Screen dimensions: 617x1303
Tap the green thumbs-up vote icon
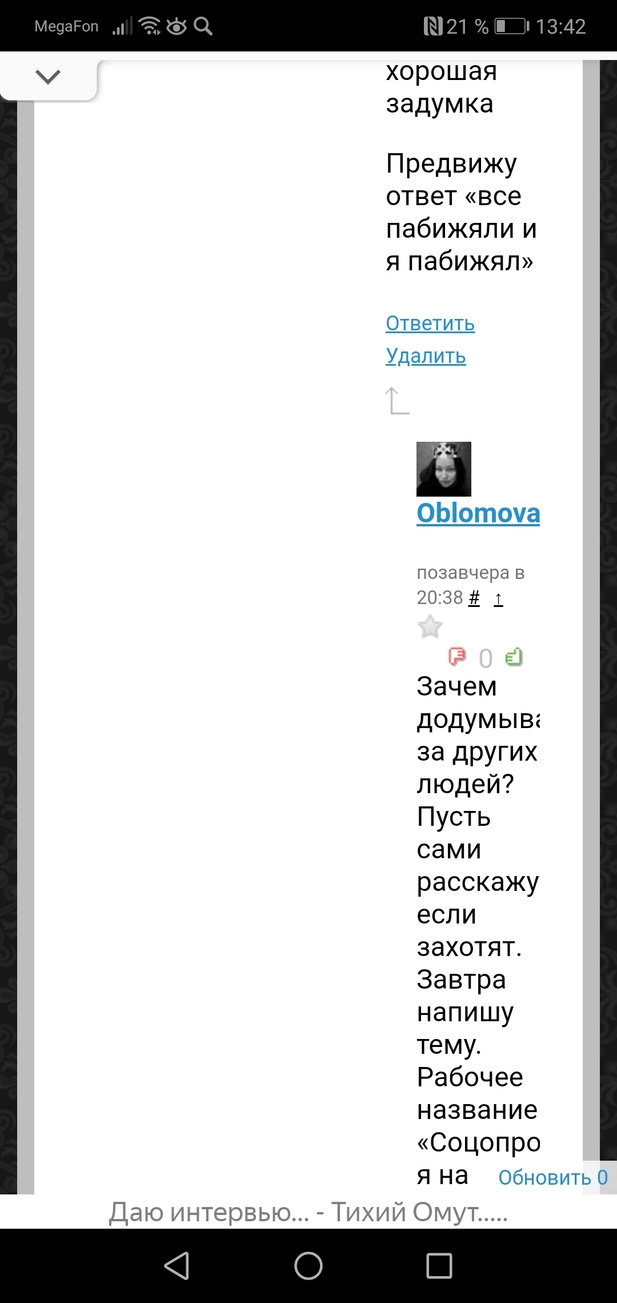pyautogui.click(x=515, y=657)
